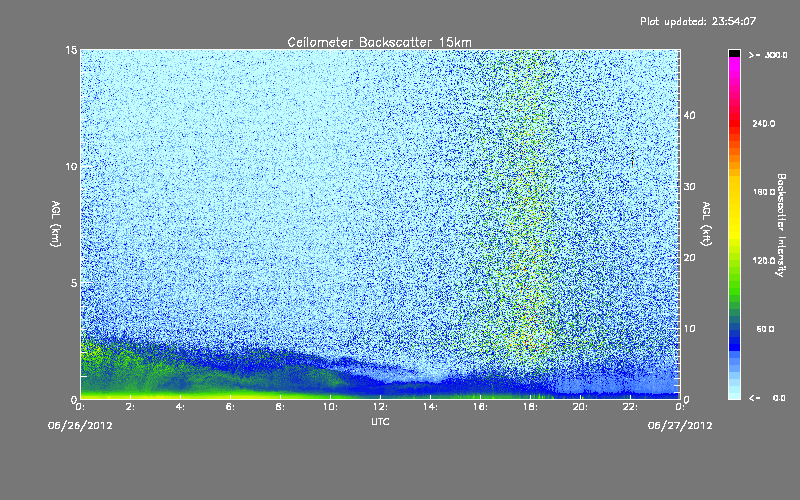
Task: Click the "10:" UTC hour tick label
Action: click(x=331, y=407)
